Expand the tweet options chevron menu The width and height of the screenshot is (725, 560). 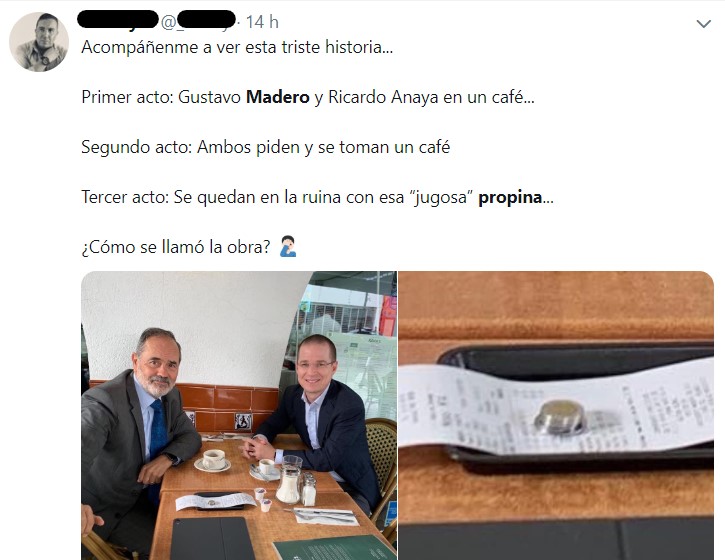(703, 24)
